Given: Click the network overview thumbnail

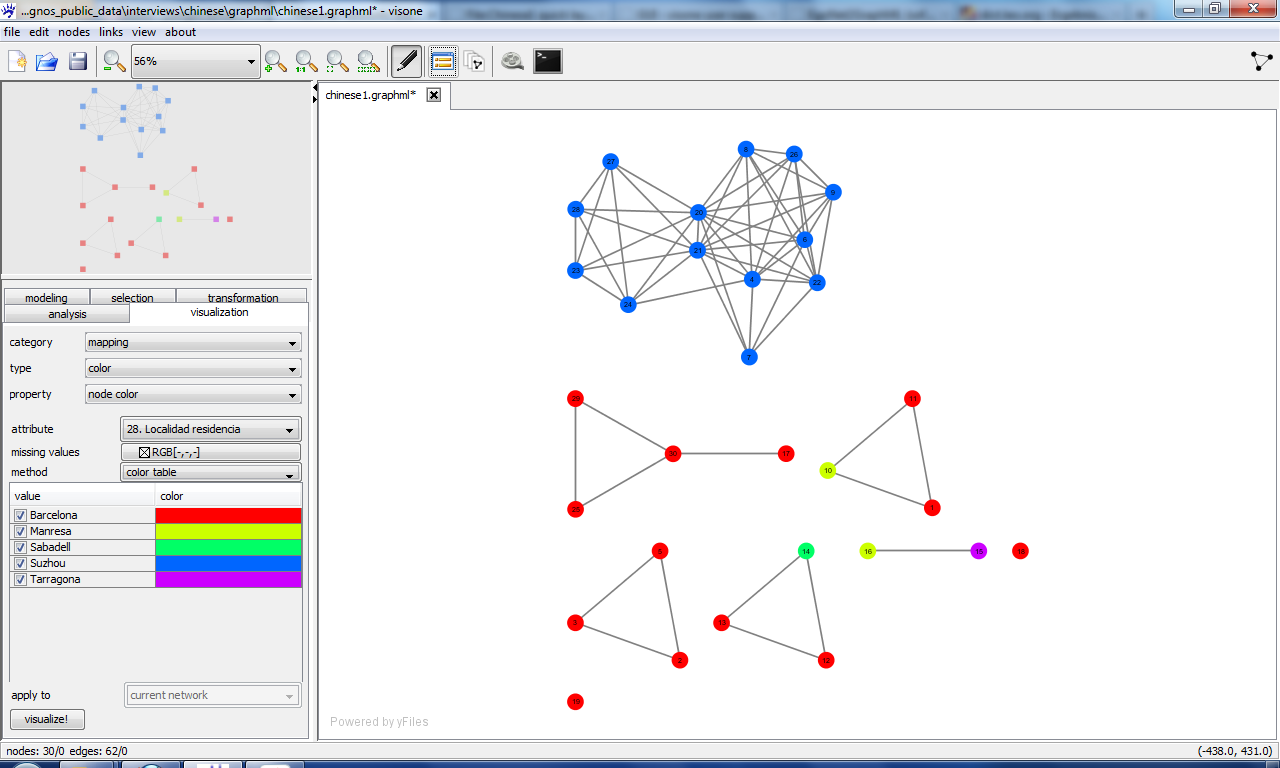Looking at the screenshot, I should click(x=156, y=178).
